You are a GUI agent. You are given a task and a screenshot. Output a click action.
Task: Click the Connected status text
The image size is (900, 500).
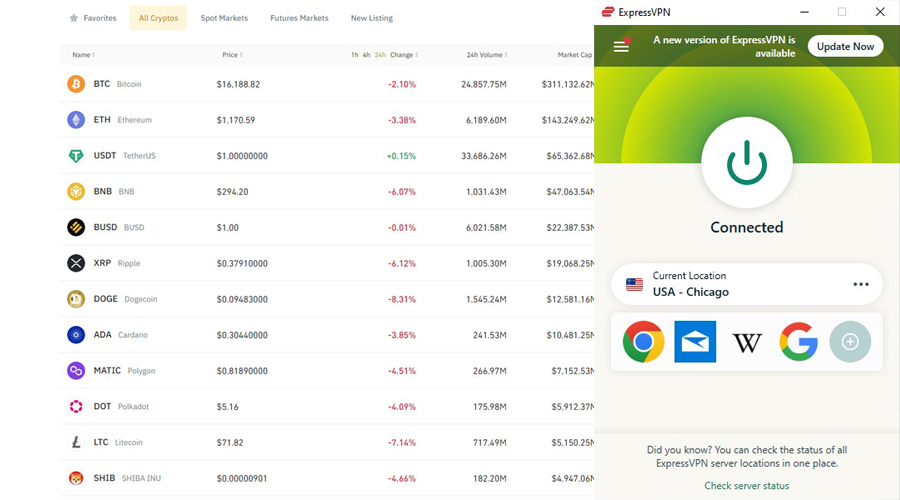tap(747, 227)
